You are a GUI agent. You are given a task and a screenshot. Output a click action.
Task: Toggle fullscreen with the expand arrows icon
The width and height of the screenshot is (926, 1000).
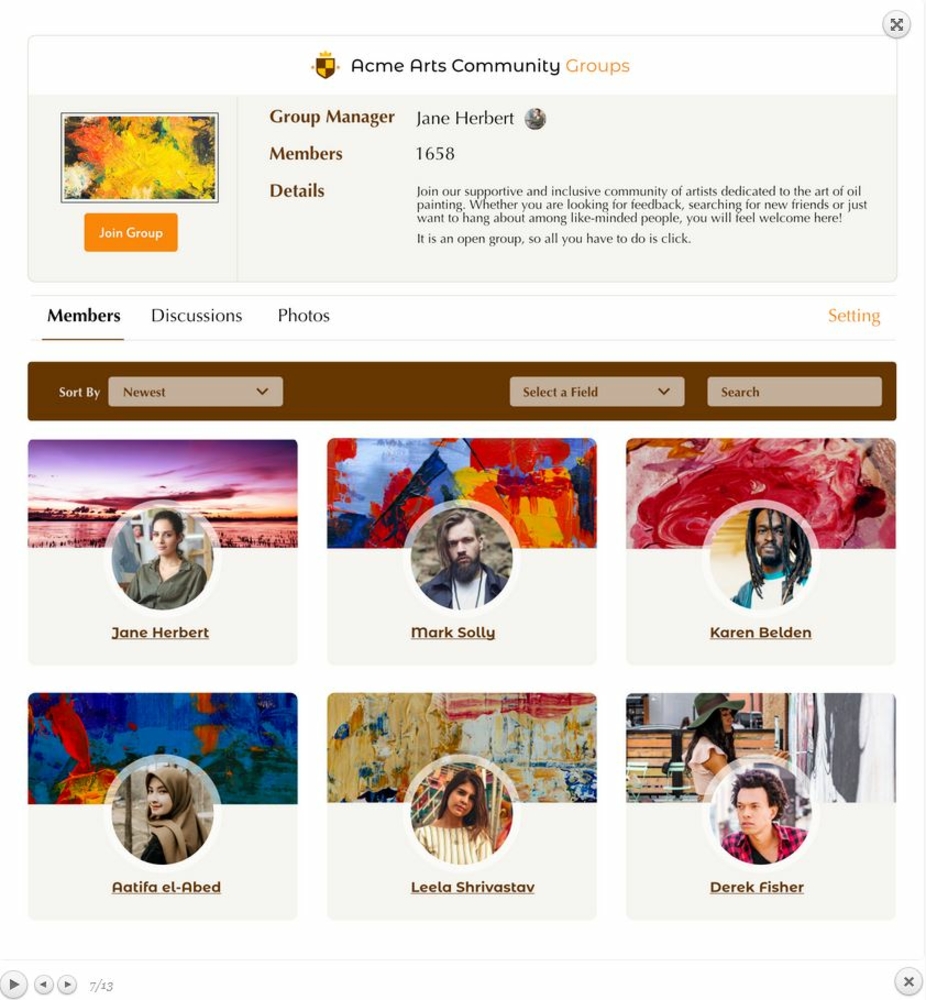[897, 25]
